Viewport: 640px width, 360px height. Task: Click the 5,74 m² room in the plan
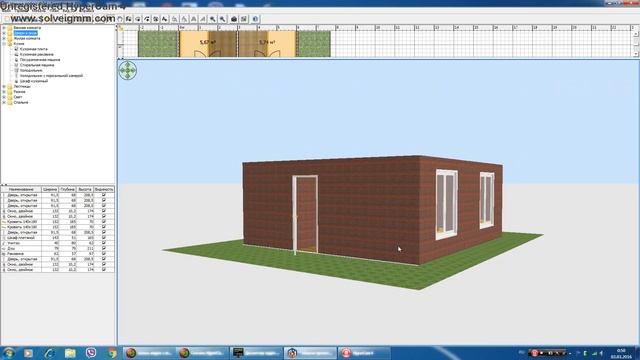(x=267, y=44)
